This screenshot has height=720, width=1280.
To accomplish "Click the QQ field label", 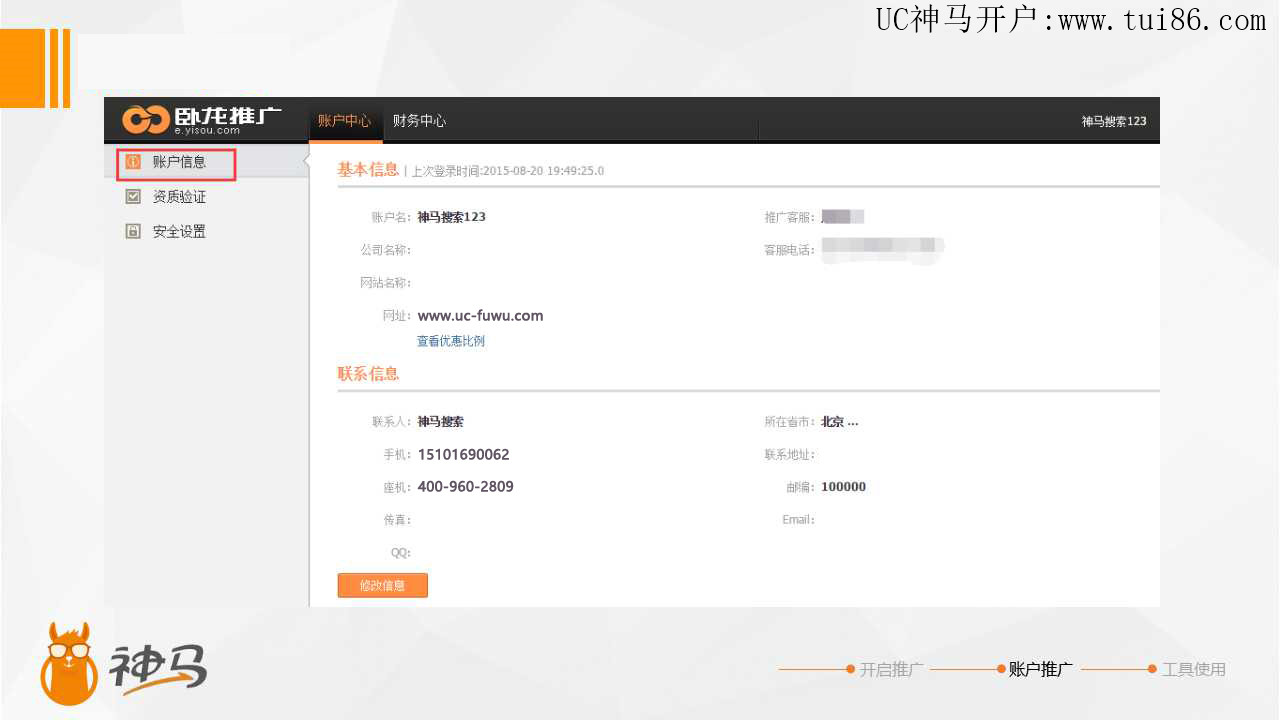I will point(401,553).
